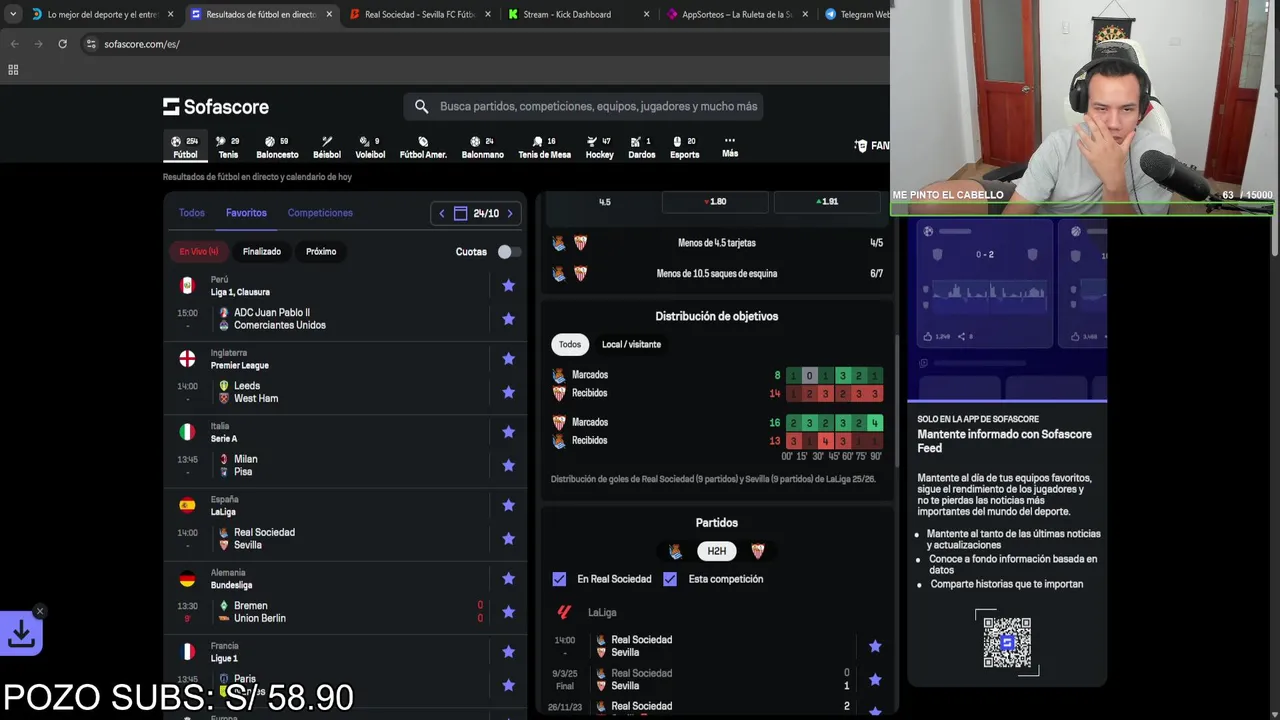Open the Voleibol sport category
1280x720 pixels.
tap(370, 147)
